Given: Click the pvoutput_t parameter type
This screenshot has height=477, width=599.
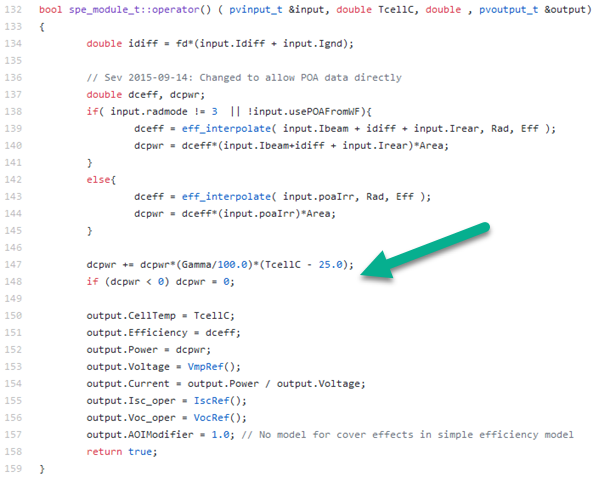Looking at the screenshot, I should [x=508, y=10].
